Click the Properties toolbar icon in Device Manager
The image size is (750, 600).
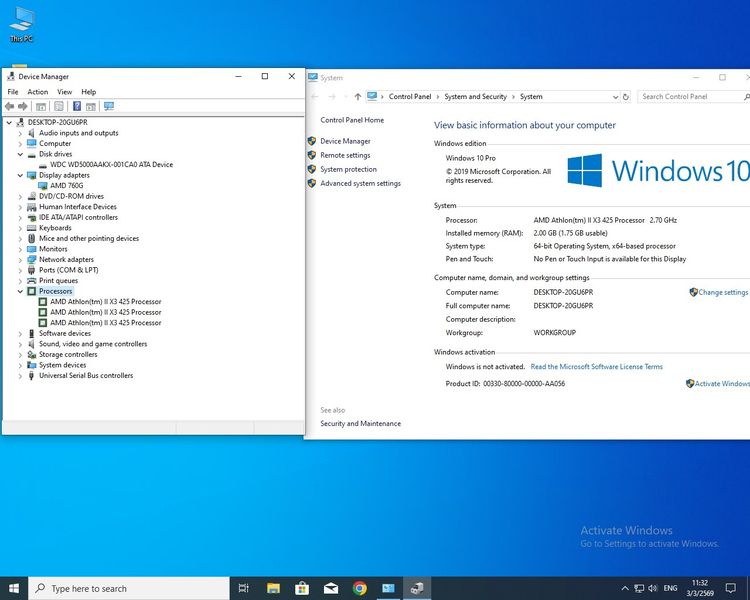[x=59, y=106]
